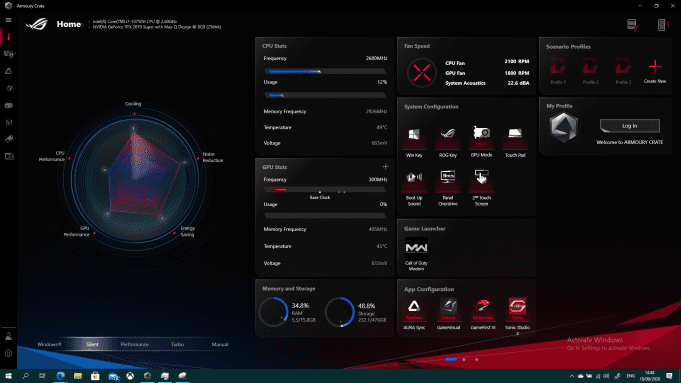681x383 pixels.
Task: Open the mobile device connect icon
Action: 662,25
